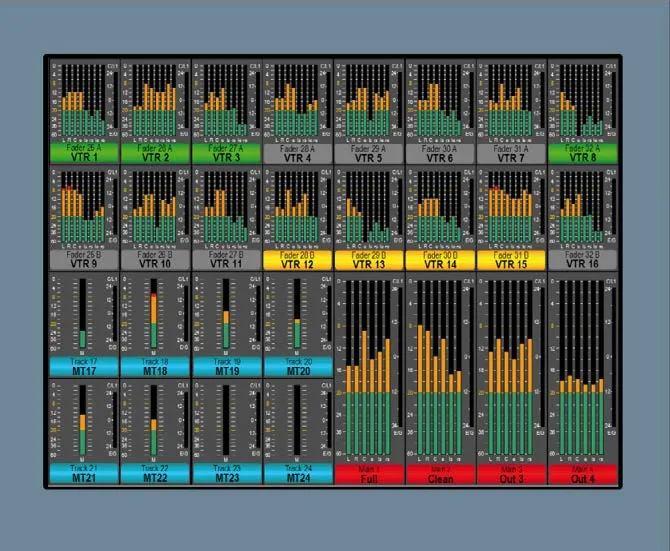
Task: Select the yellow VTR 15 label strip
Action: [511, 260]
